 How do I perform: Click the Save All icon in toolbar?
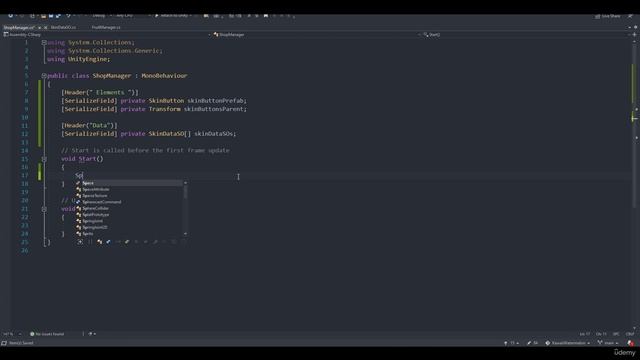[58, 16]
